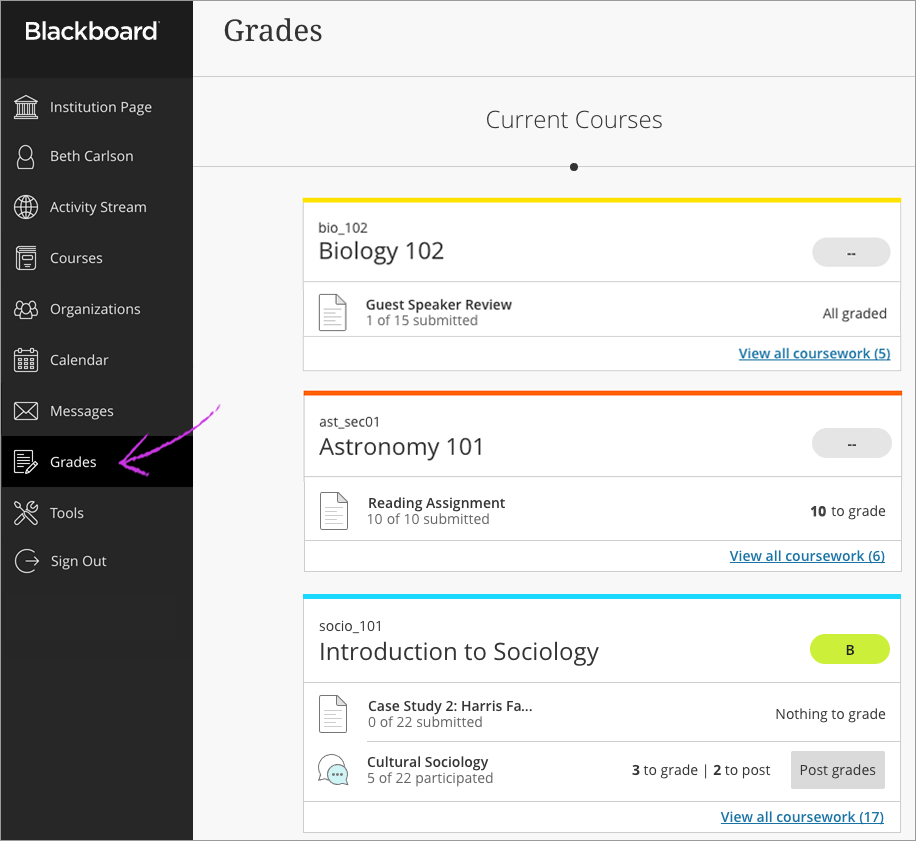Click the Grades icon in the sidebar
Image resolution: width=916 pixels, height=841 pixels.
[x=24, y=461]
